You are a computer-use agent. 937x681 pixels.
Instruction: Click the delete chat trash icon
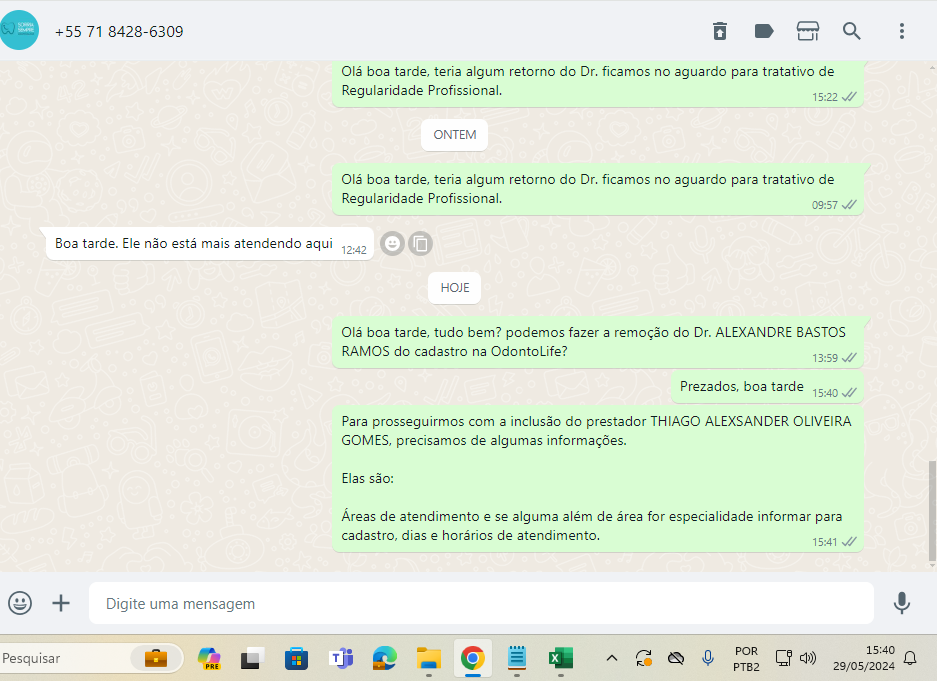pyautogui.click(x=719, y=31)
